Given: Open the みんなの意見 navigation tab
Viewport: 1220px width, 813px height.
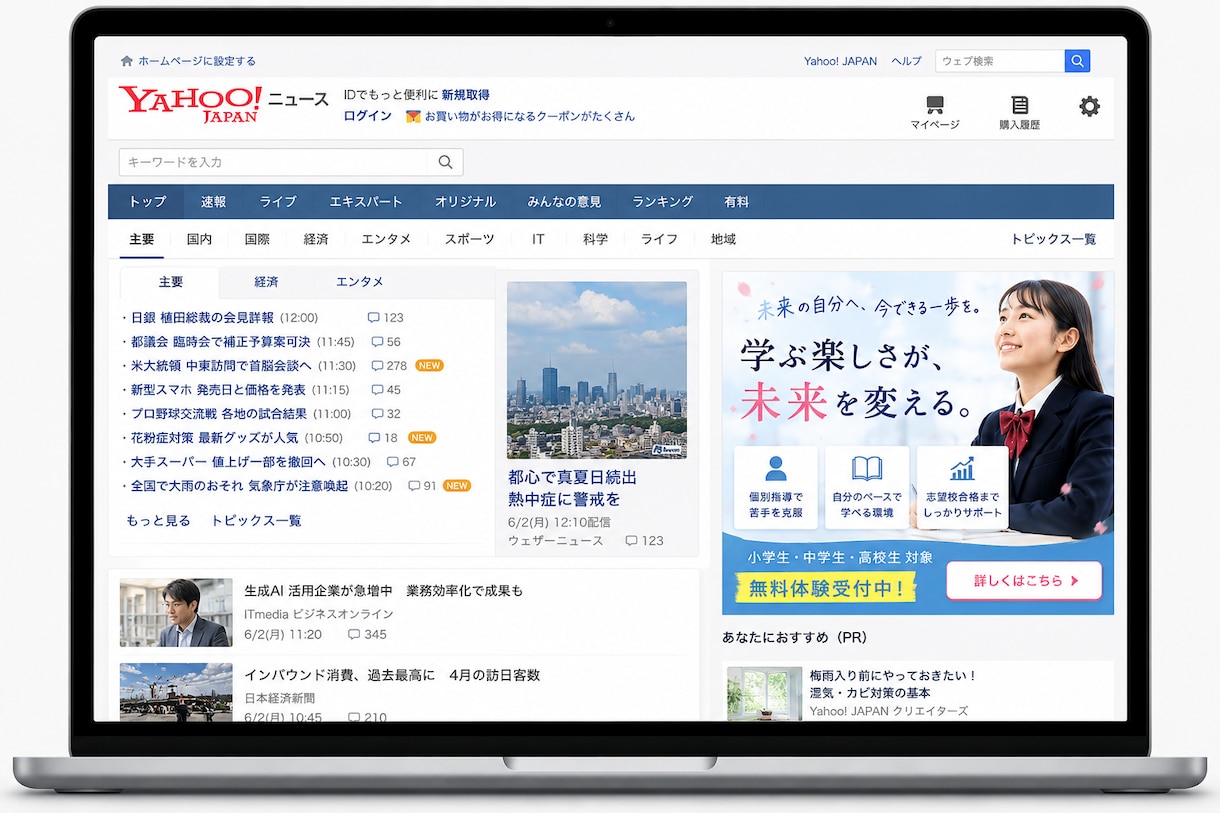Looking at the screenshot, I should coord(565,202).
